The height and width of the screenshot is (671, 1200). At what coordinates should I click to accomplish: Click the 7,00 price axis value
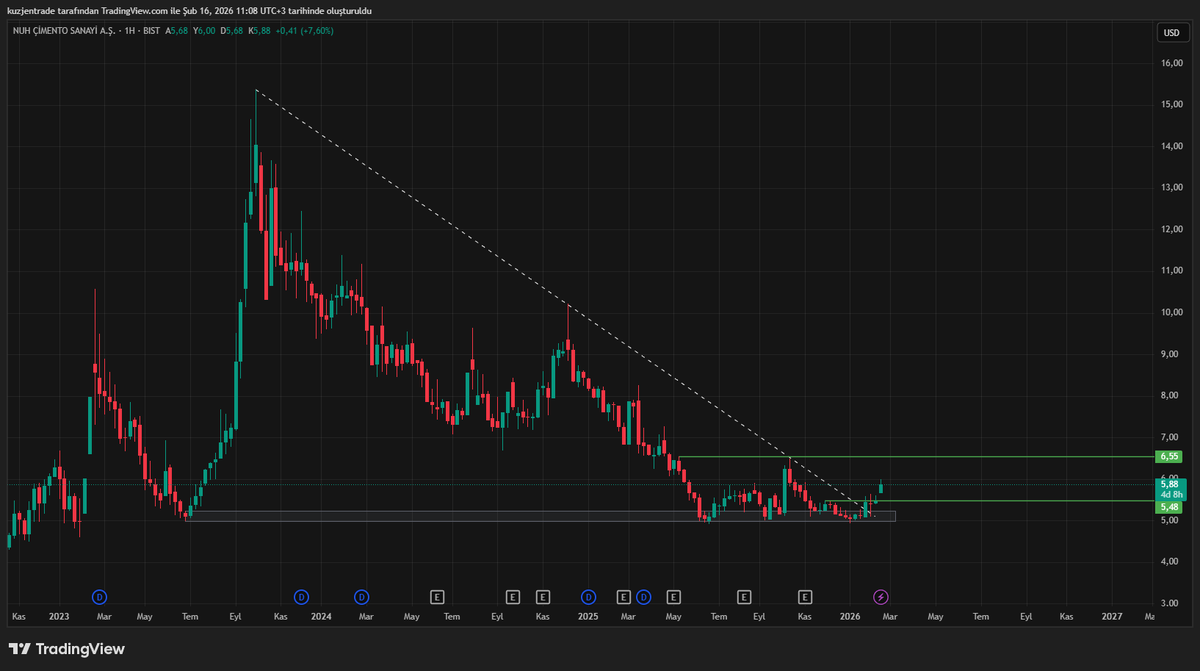1171,437
